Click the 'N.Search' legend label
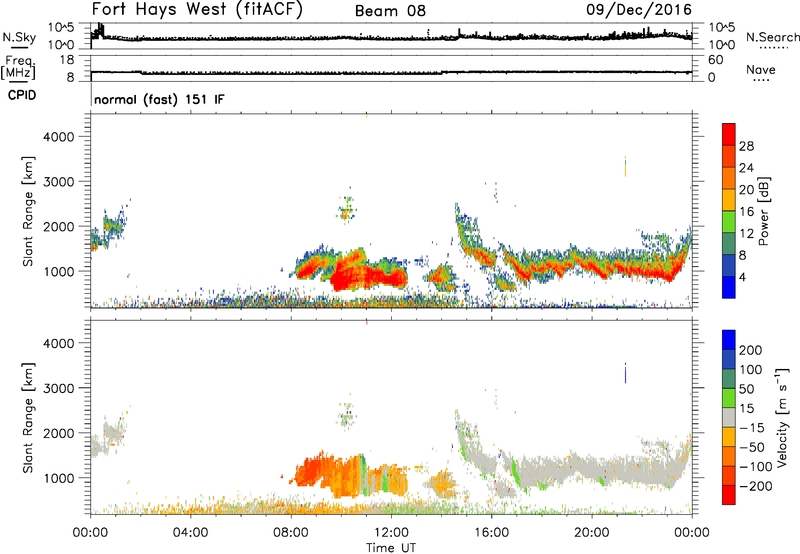Viewport: 800px width, 554px height. pos(773,37)
